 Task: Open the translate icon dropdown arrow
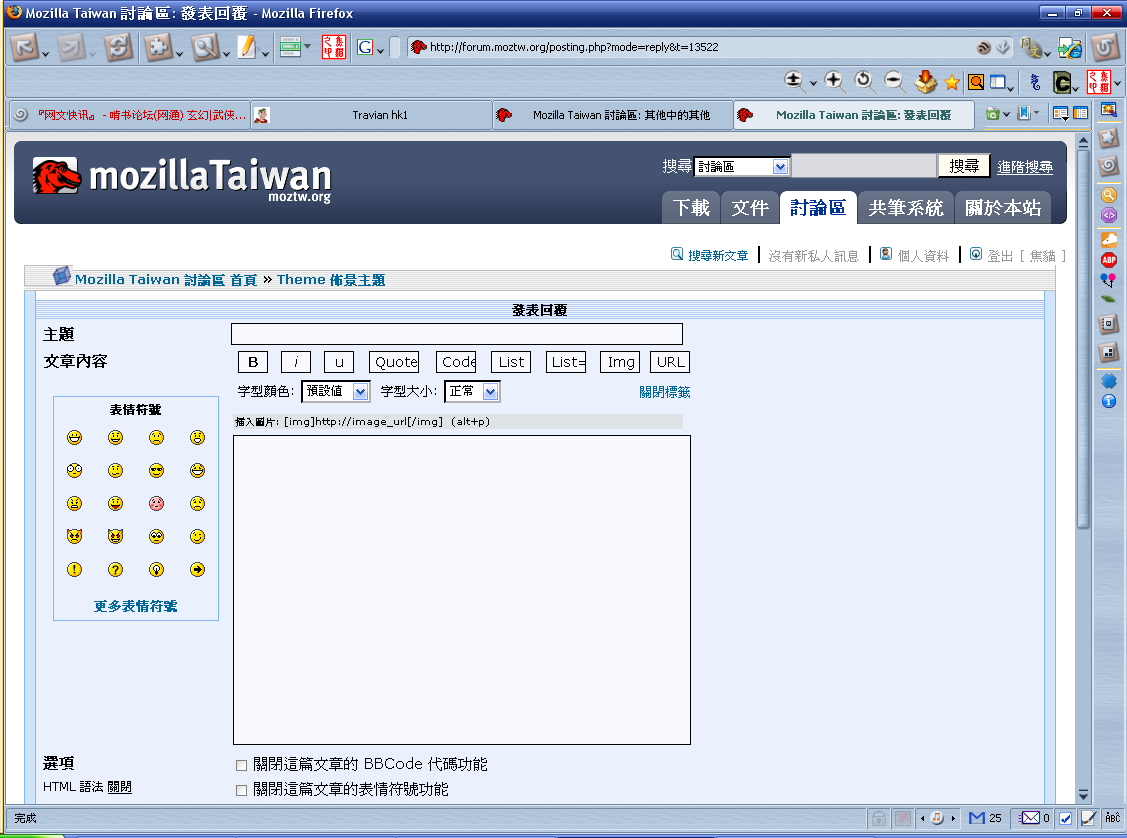tap(1047, 54)
